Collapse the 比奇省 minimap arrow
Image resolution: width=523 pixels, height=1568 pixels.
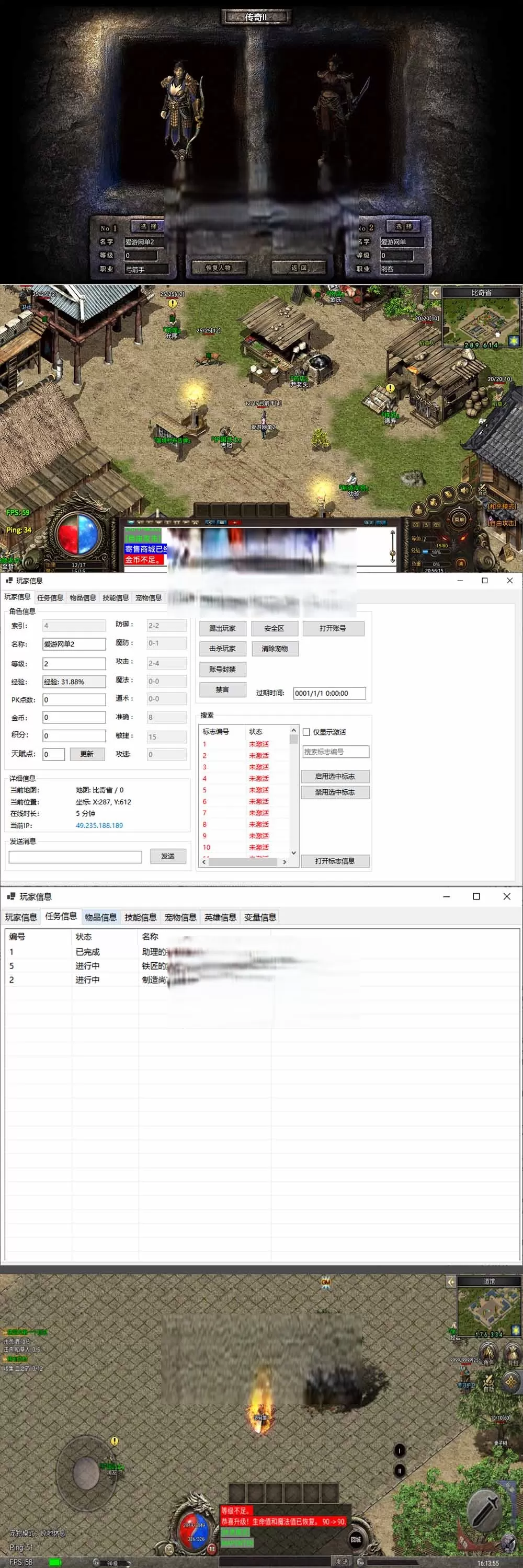pos(435,293)
